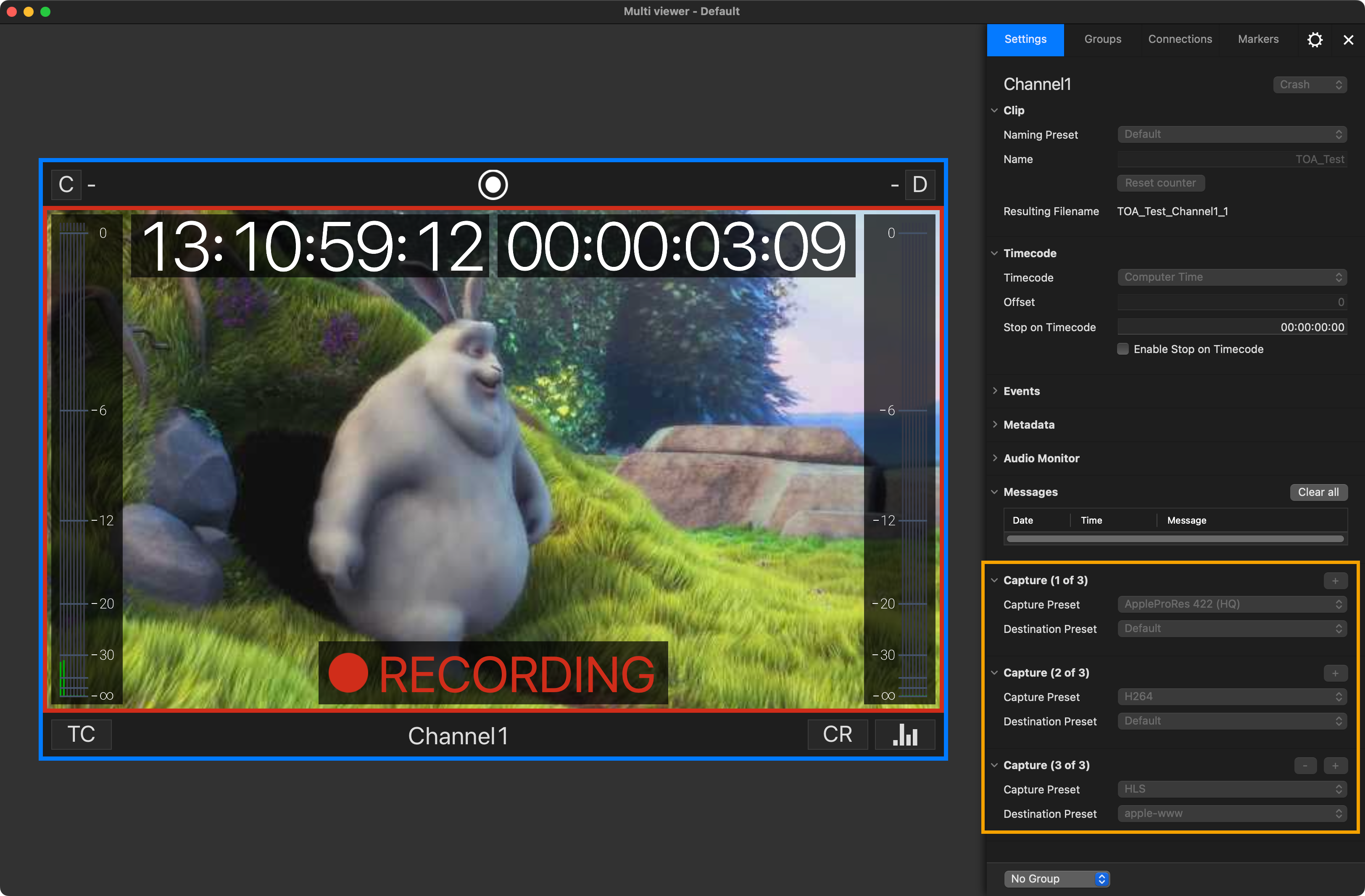Open the gear settings icon
The height and width of the screenshot is (896, 1365).
click(1315, 40)
